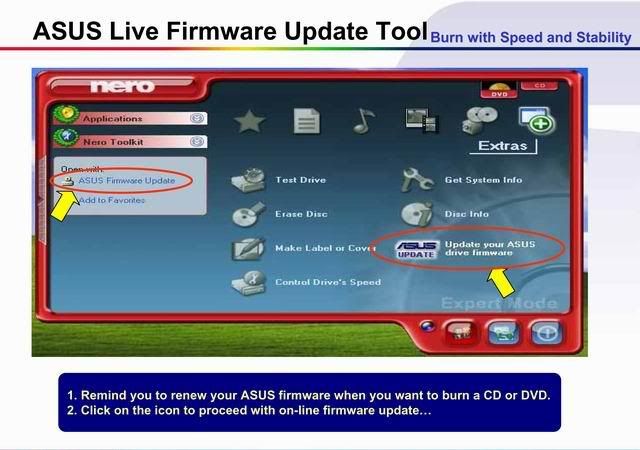Click the Applications panel header
This screenshot has height=450, width=640.
click(130, 118)
